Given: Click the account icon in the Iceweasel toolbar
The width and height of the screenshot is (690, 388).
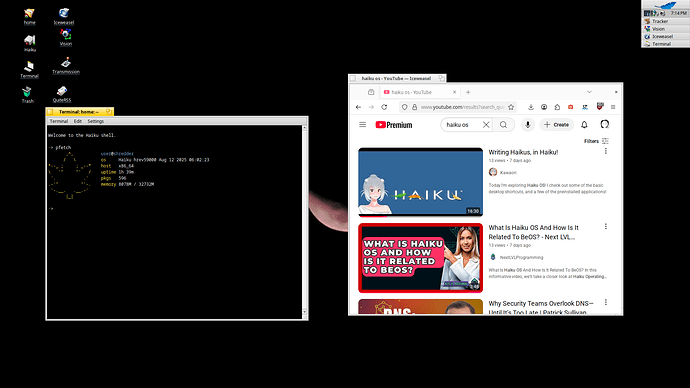Looking at the screenshot, I should coord(544,107).
